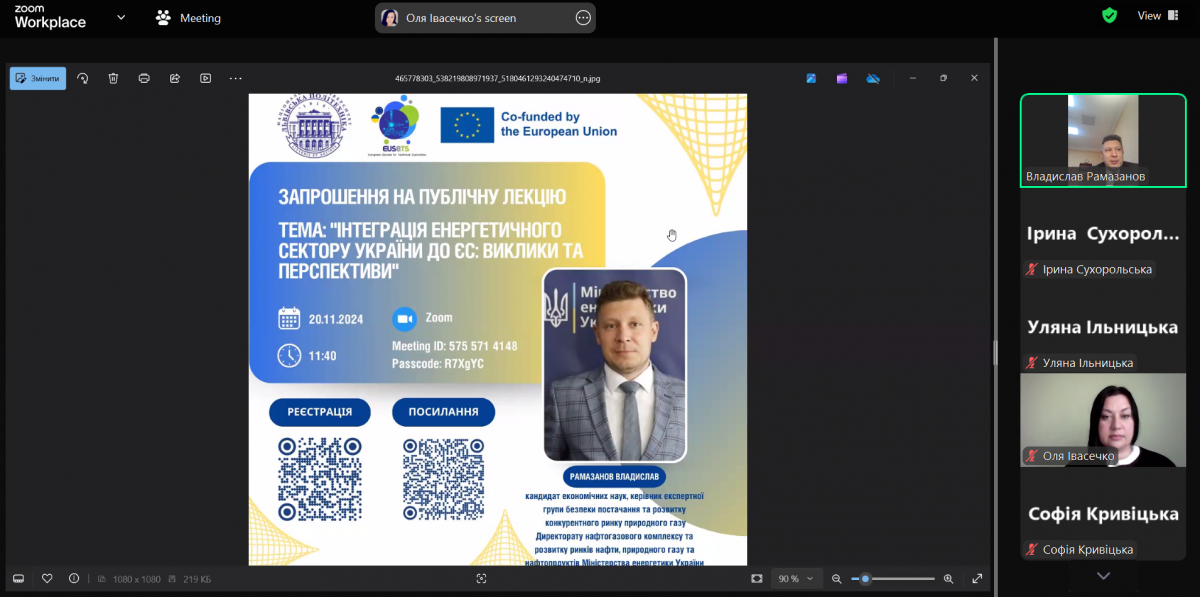The width and height of the screenshot is (1200, 597).
Task: Toggle the filmstrip view at bottom left
Action: [x=18, y=578]
